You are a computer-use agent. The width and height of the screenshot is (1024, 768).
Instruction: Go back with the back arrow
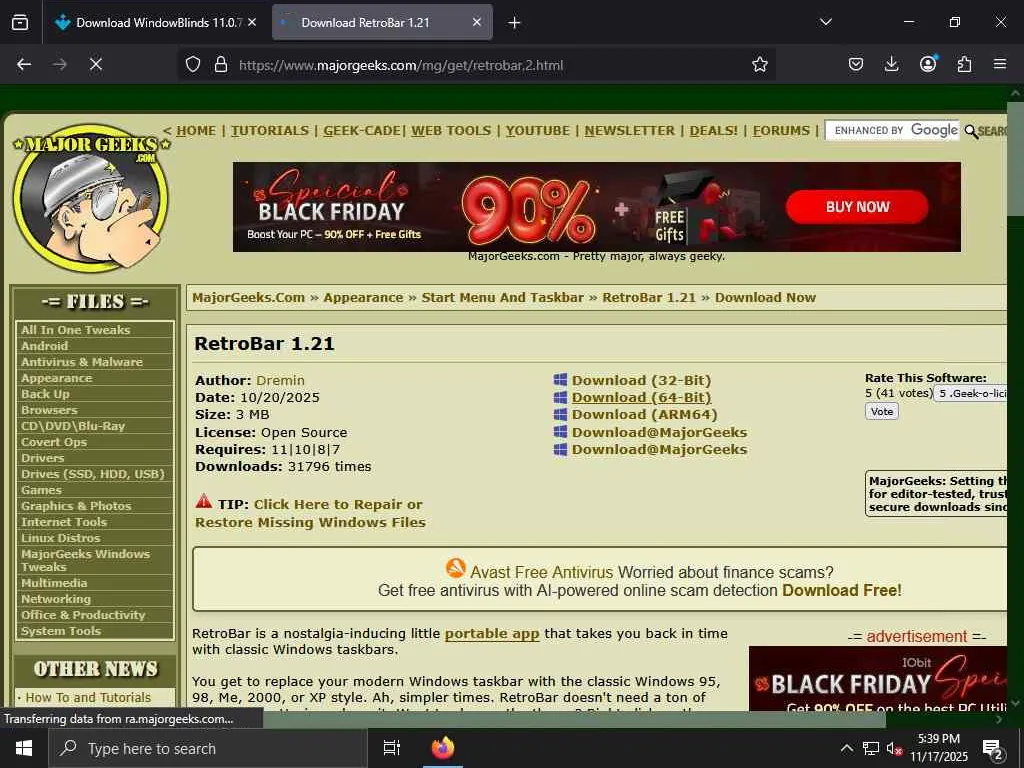(24, 64)
